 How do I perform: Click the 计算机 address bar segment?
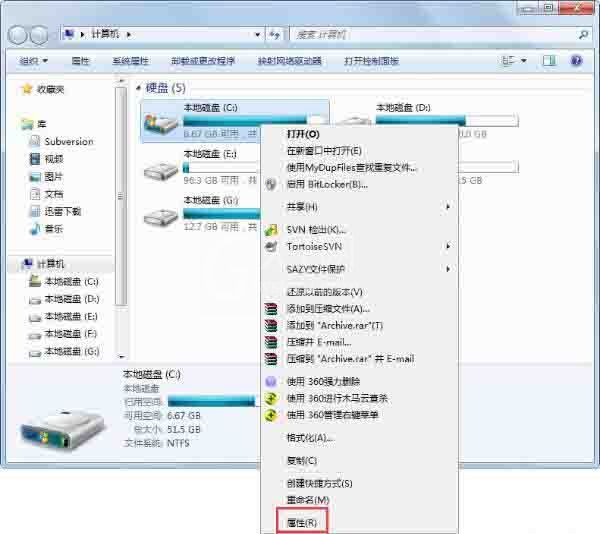[105, 34]
